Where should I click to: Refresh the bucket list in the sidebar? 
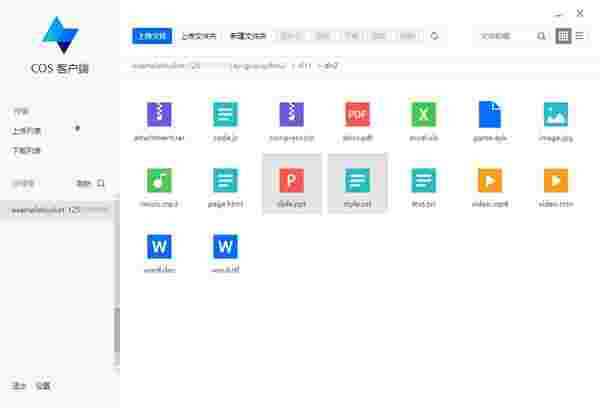pyautogui.click(x=101, y=183)
